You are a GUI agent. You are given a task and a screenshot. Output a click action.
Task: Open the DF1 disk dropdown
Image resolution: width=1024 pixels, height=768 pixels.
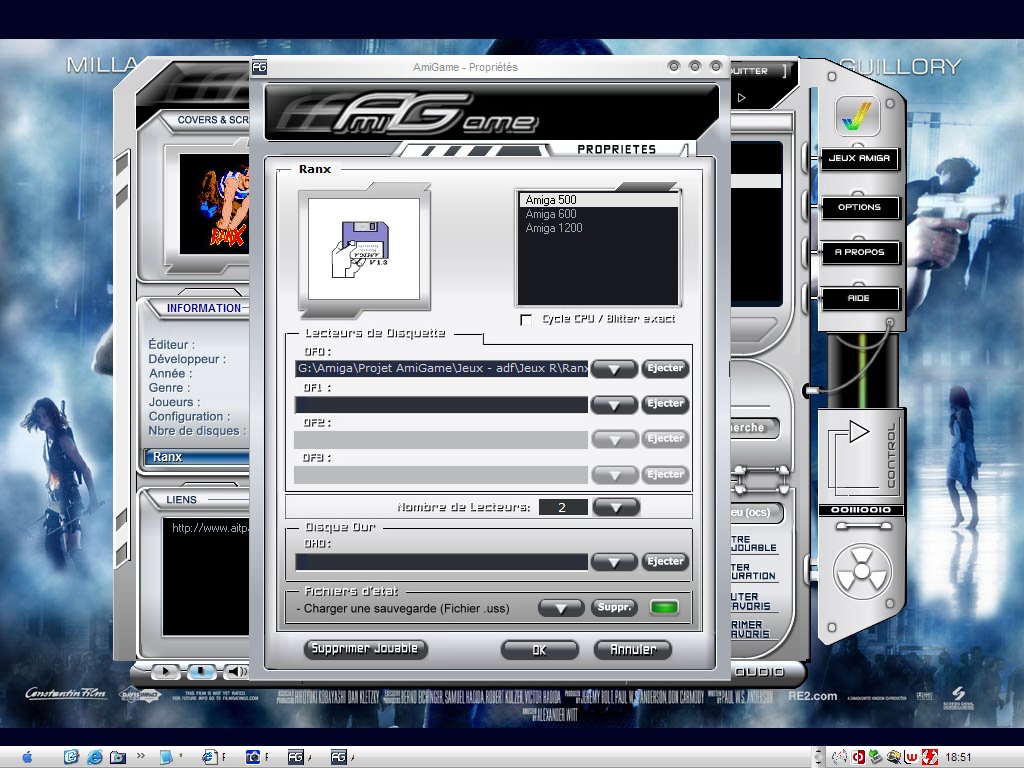point(614,405)
